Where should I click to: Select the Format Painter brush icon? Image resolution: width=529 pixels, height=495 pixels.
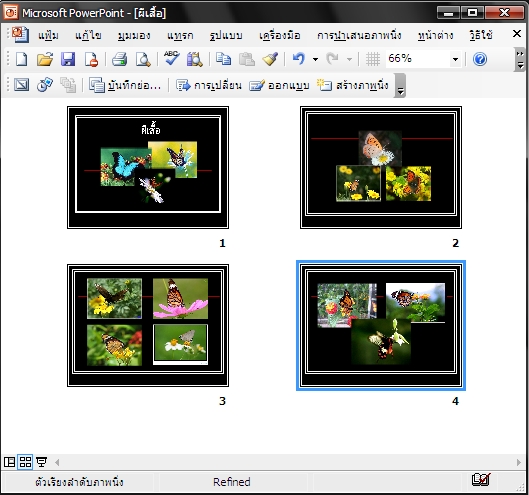pyautogui.click(x=270, y=59)
